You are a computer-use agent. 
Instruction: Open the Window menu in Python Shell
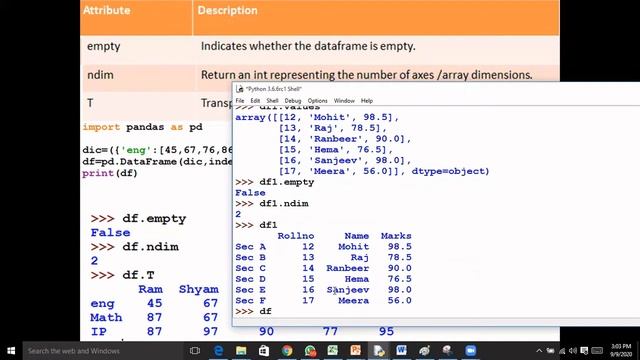coord(344,101)
